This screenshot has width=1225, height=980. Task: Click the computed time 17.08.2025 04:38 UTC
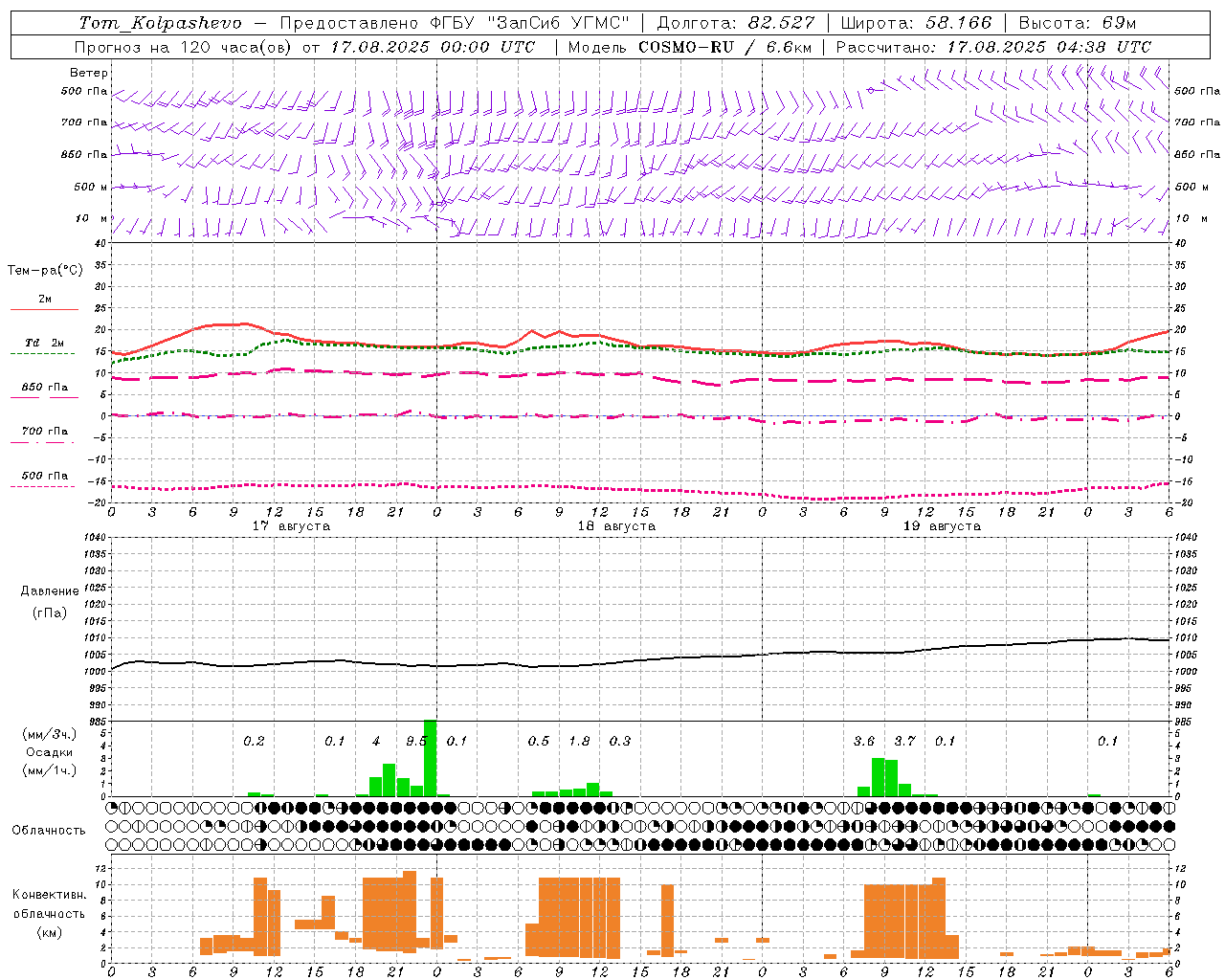1049,47
